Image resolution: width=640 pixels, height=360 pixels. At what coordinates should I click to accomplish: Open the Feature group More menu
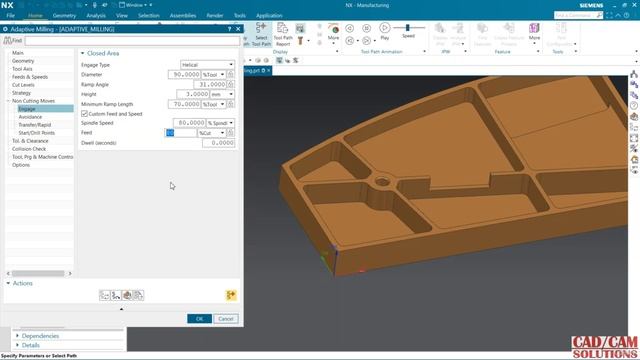pos(534,32)
